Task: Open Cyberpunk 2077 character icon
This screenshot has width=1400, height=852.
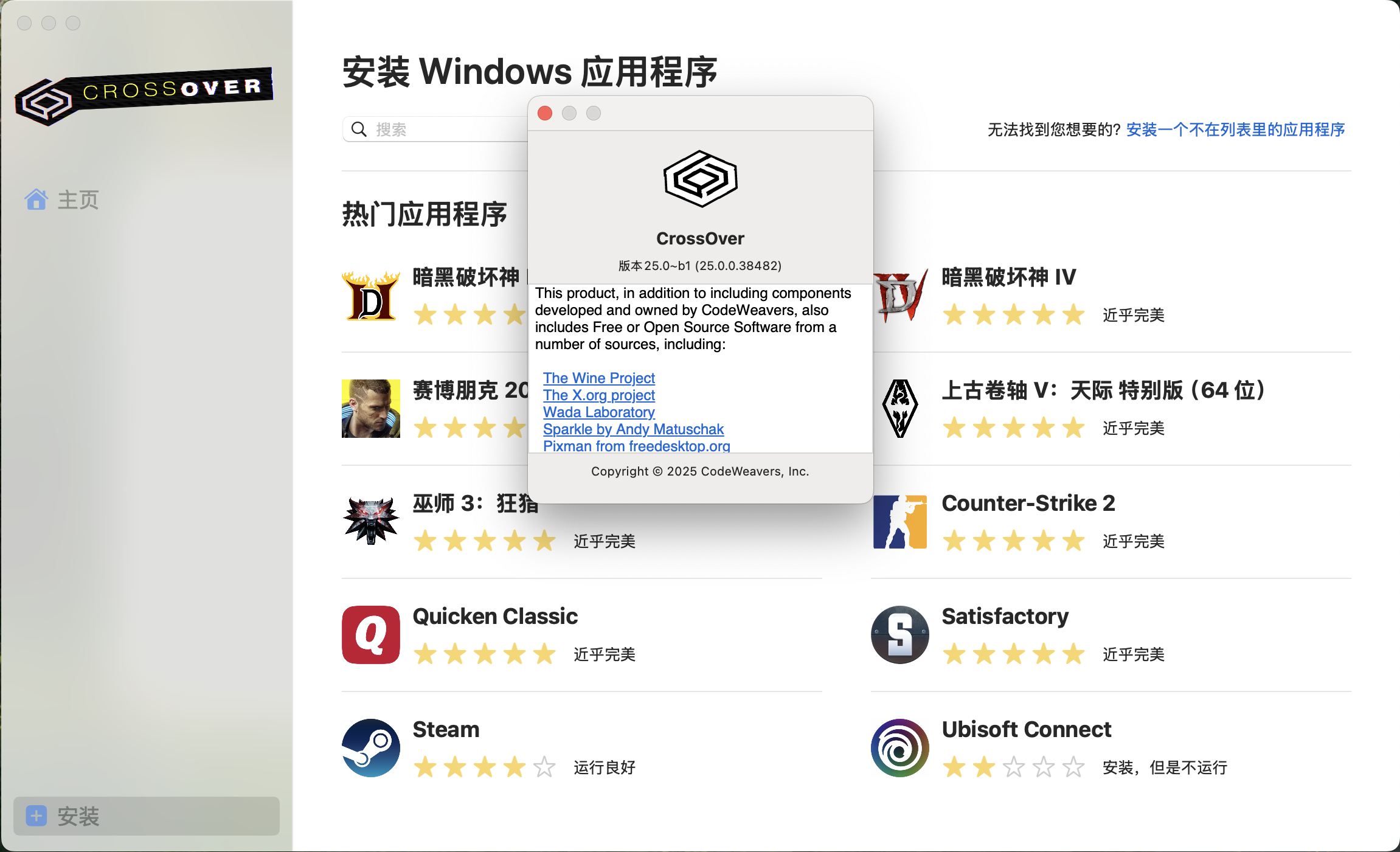Action: (x=371, y=409)
